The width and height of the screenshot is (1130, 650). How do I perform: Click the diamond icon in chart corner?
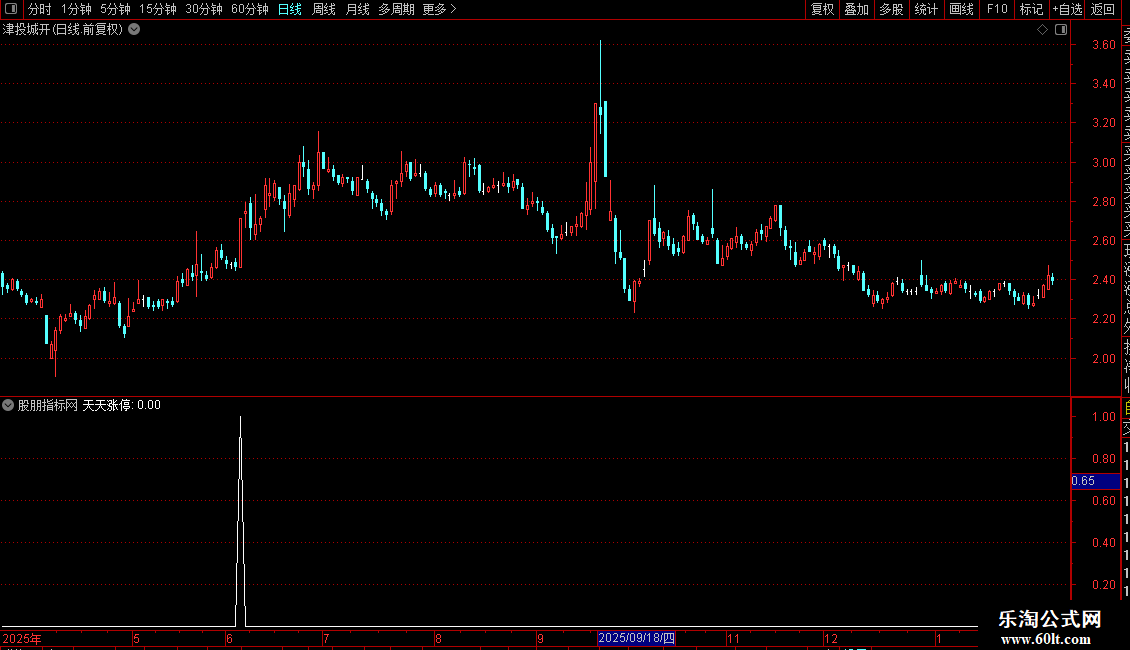tap(1042, 30)
